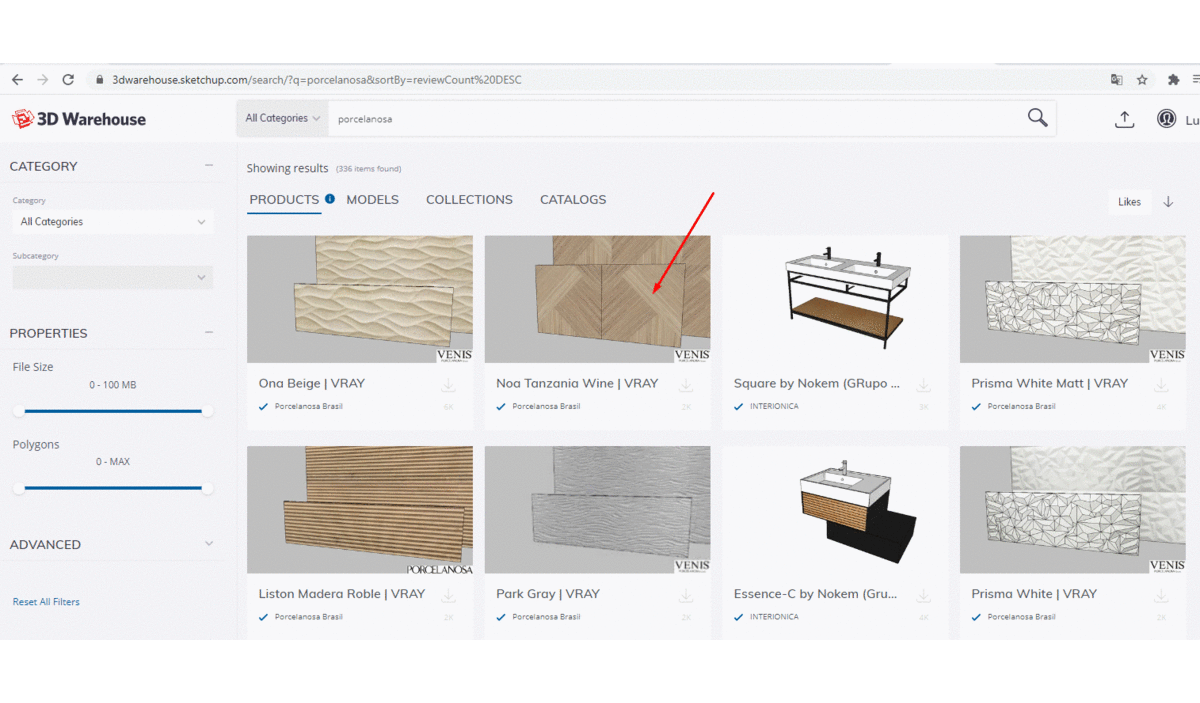This screenshot has height=703, width=1200.
Task: Click Polygons slider right handle
Action: coord(207,488)
